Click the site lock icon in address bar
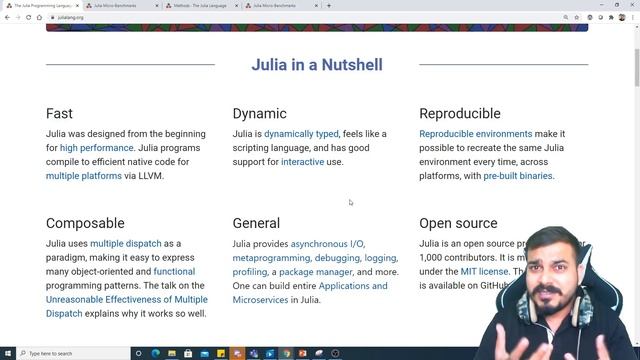The height and width of the screenshot is (360, 640). click(x=52, y=18)
